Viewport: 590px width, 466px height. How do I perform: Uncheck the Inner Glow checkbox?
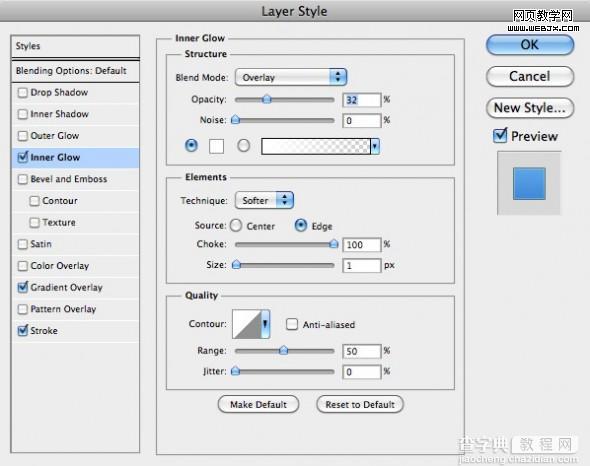coord(23,157)
